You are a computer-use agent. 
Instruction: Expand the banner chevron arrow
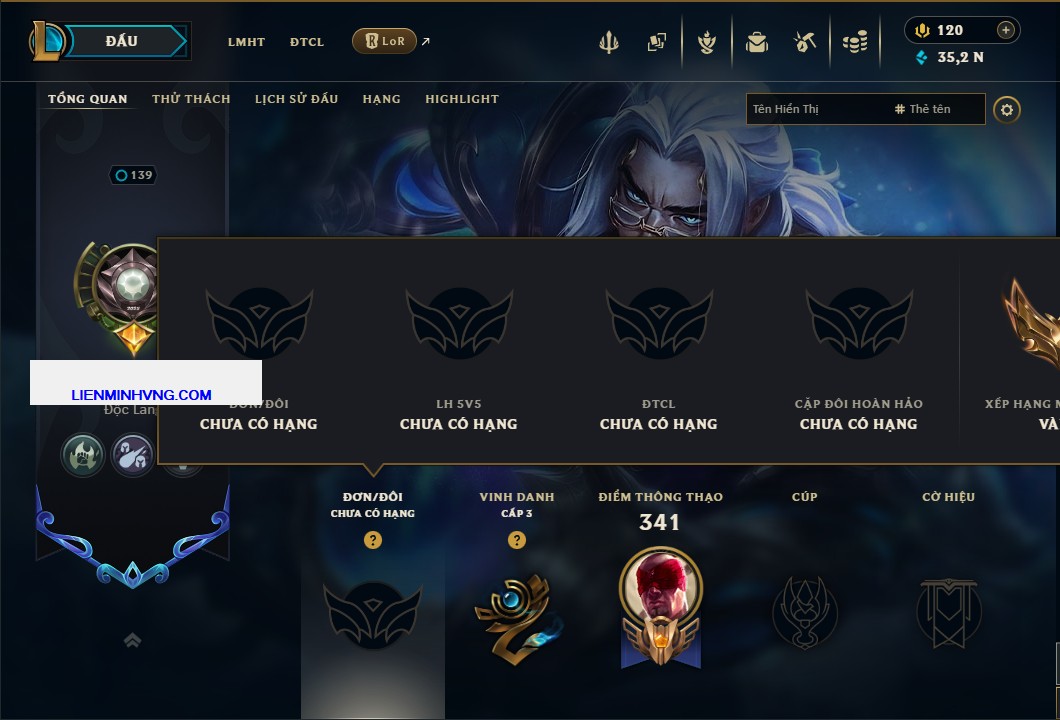coord(132,640)
